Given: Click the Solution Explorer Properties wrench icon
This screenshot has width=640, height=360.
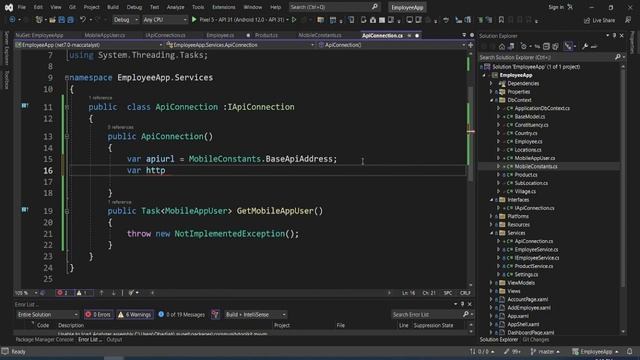Looking at the screenshot, I should tap(585, 47).
